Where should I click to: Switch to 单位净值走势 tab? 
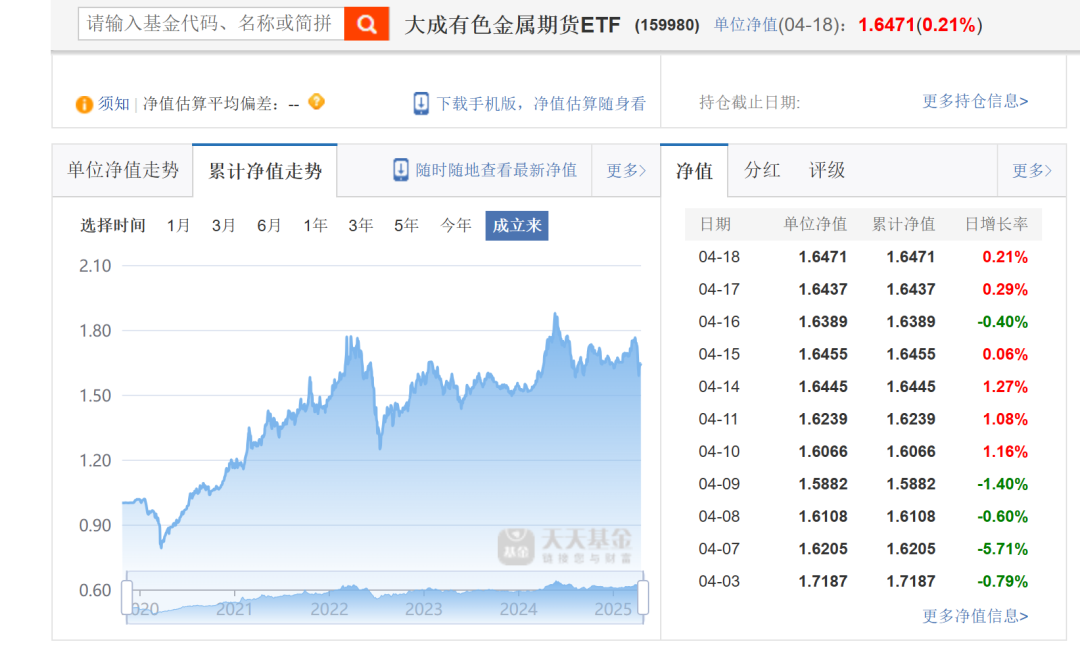click(x=123, y=170)
